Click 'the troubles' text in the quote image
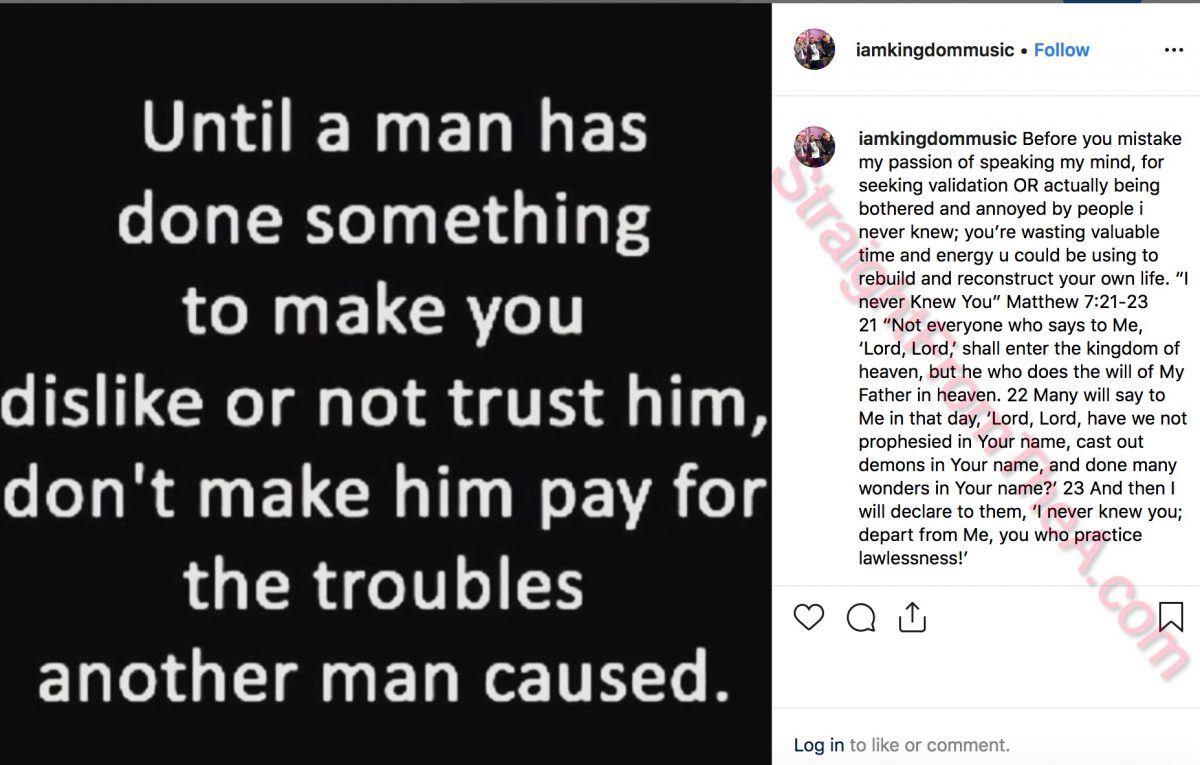1200x765 pixels. point(384,584)
